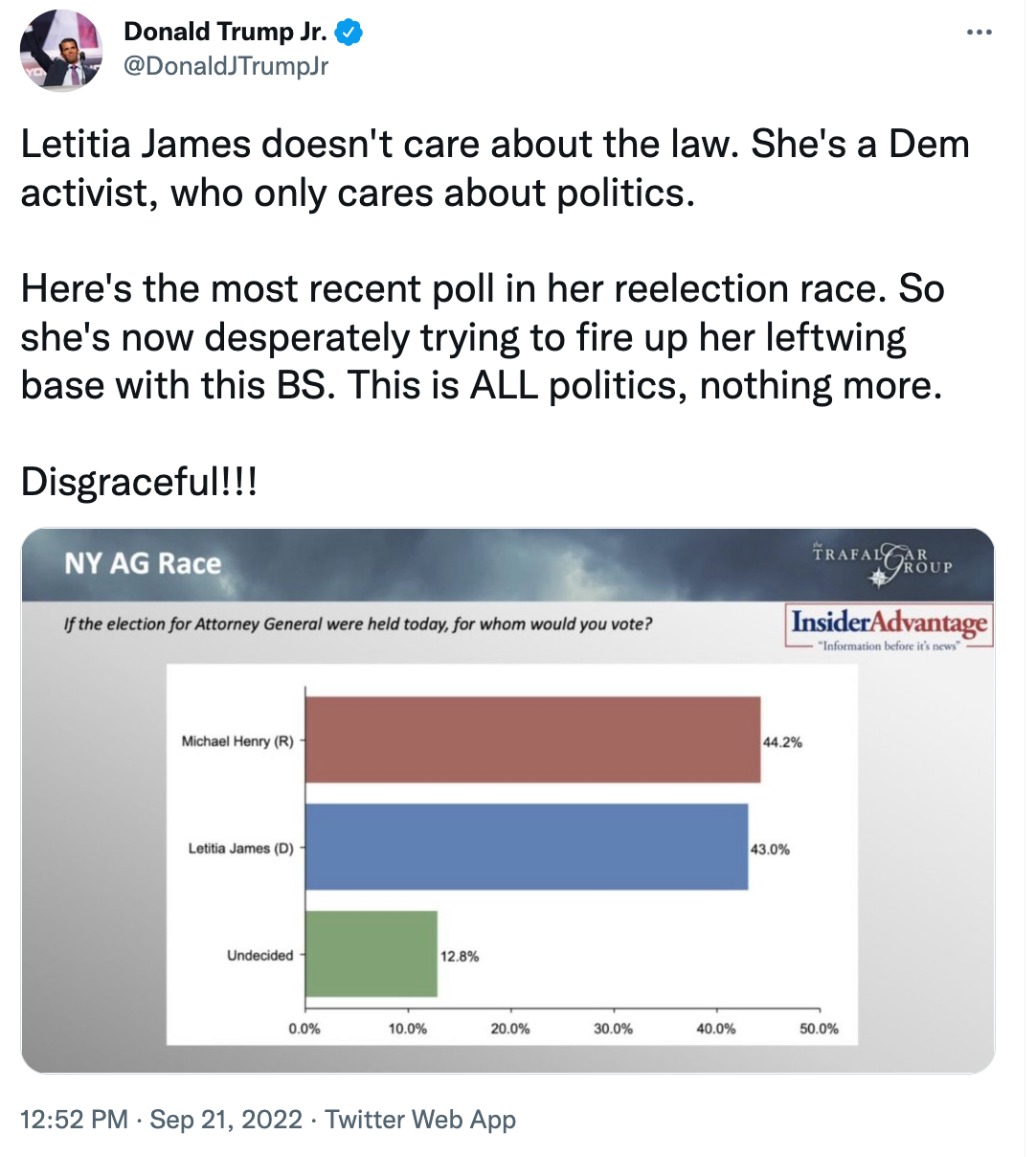Click the NY AG Race chart title

click(x=143, y=563)
